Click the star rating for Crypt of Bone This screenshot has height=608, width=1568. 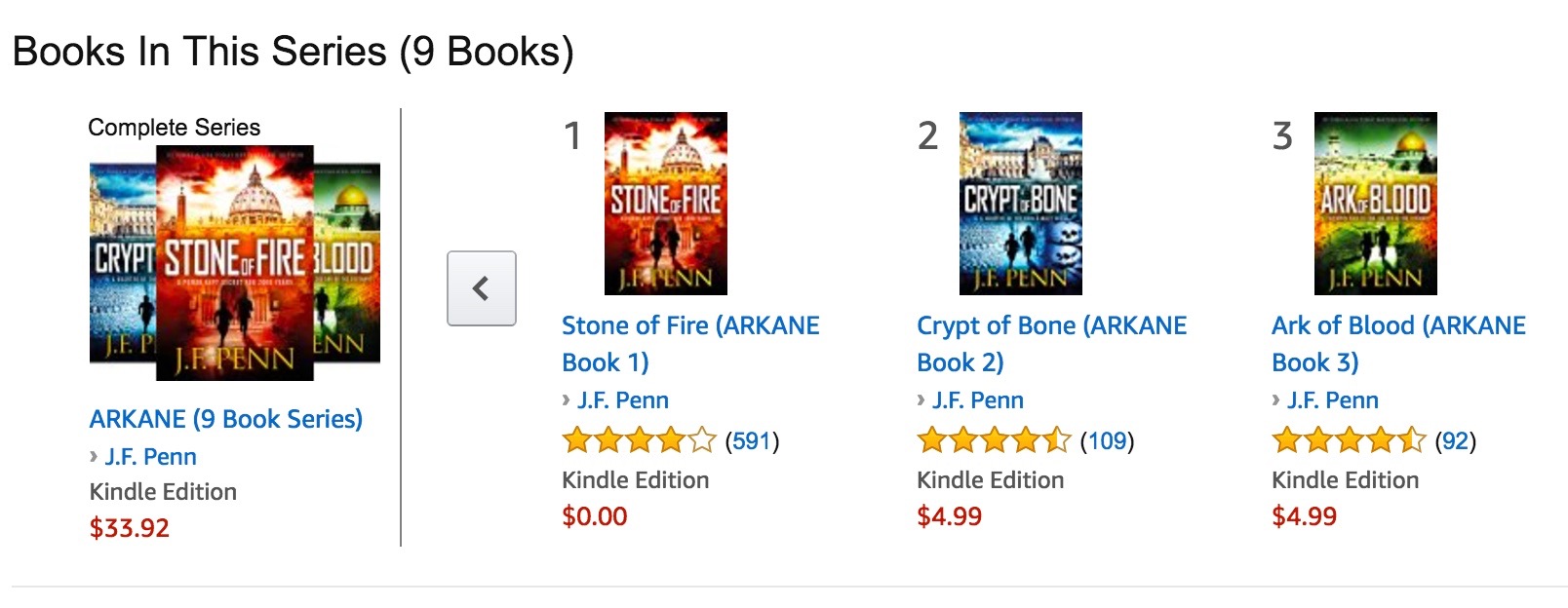tap(994, 441)
